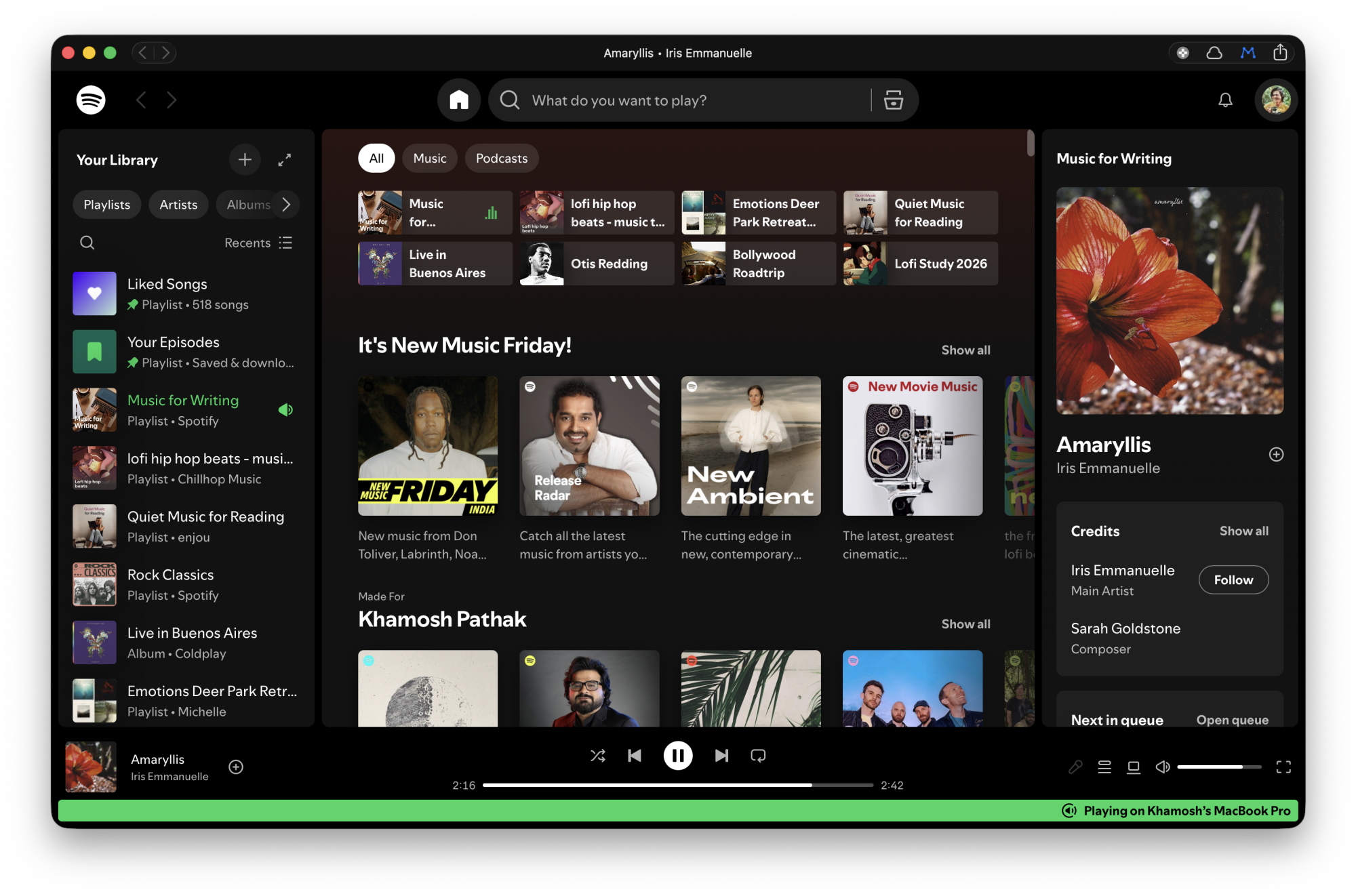Expand more library filter chips with the chevron
This screenshot has width=1356, height=896.
point(287,204)
